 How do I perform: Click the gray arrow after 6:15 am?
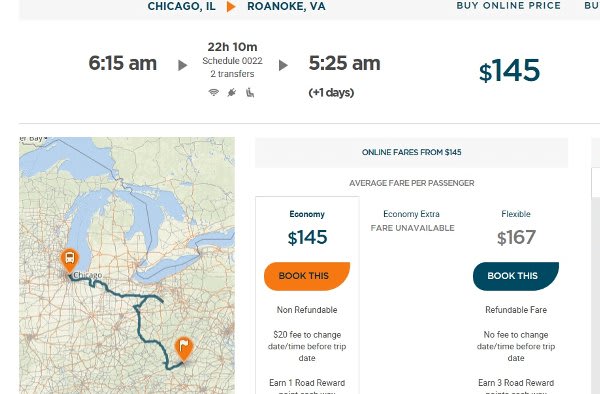pyautogui.click(x=183, y=65)
